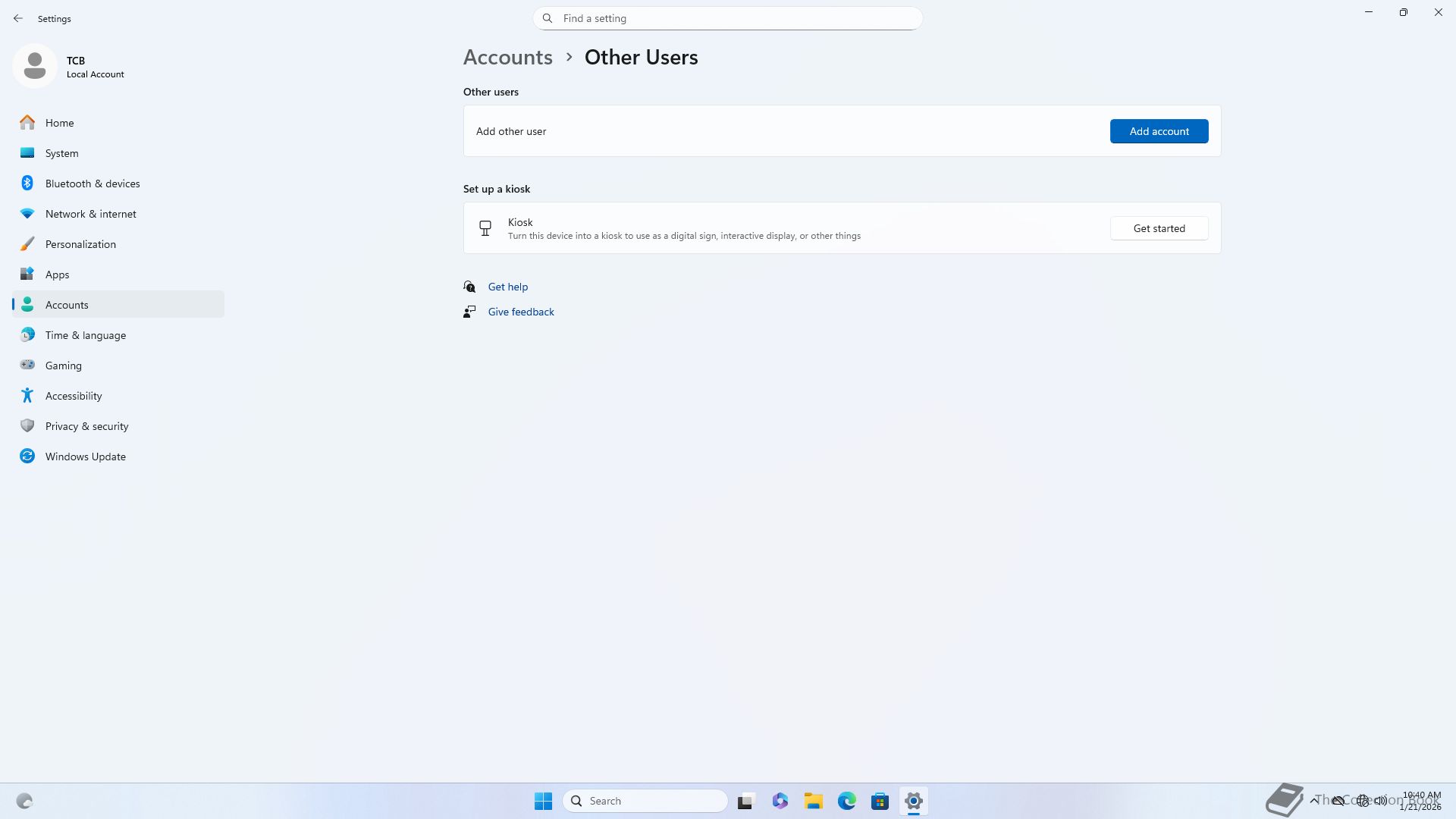This screenshot has width=1456, height=819.
Task: Open Time & language settings
Action: pyautogui.click(x=85, y=335)
